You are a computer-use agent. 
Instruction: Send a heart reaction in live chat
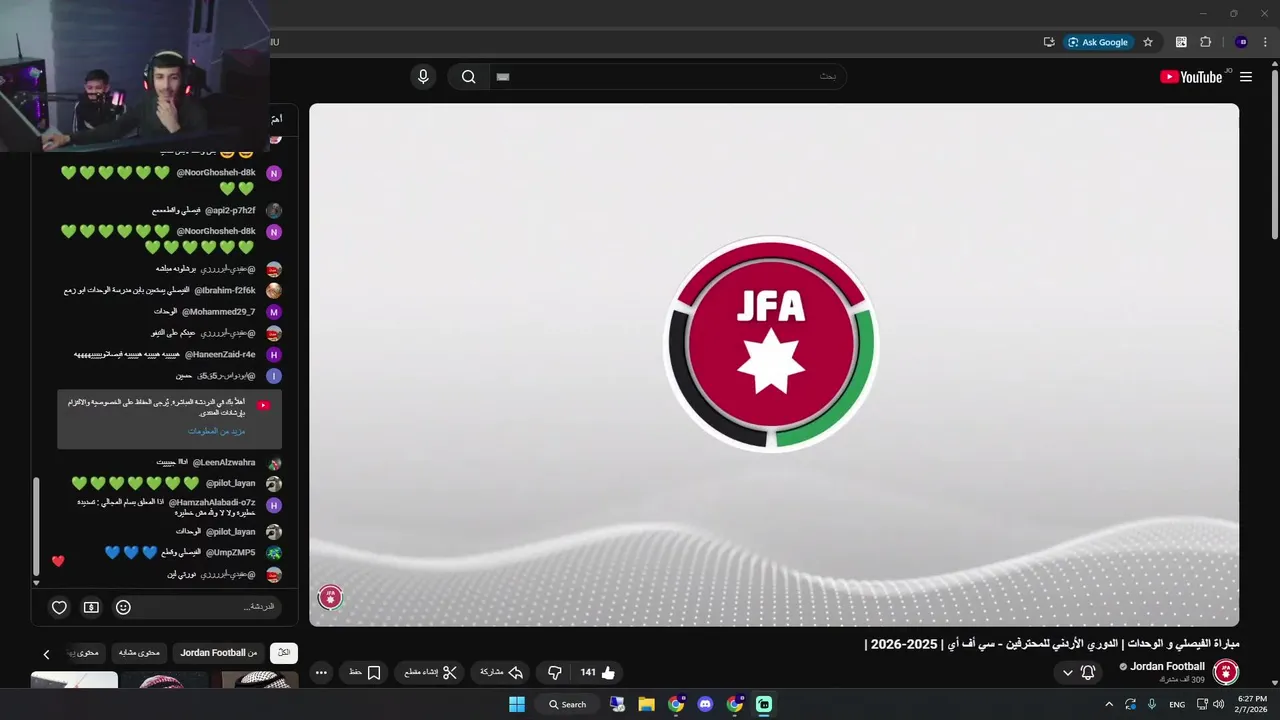pos(59,607)
